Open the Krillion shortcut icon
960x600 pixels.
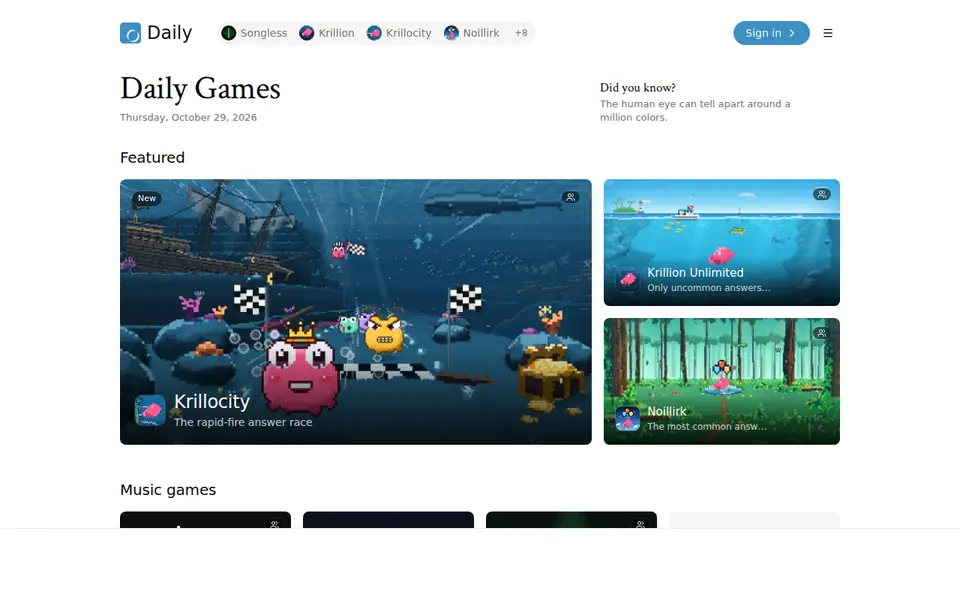(307, 33)
